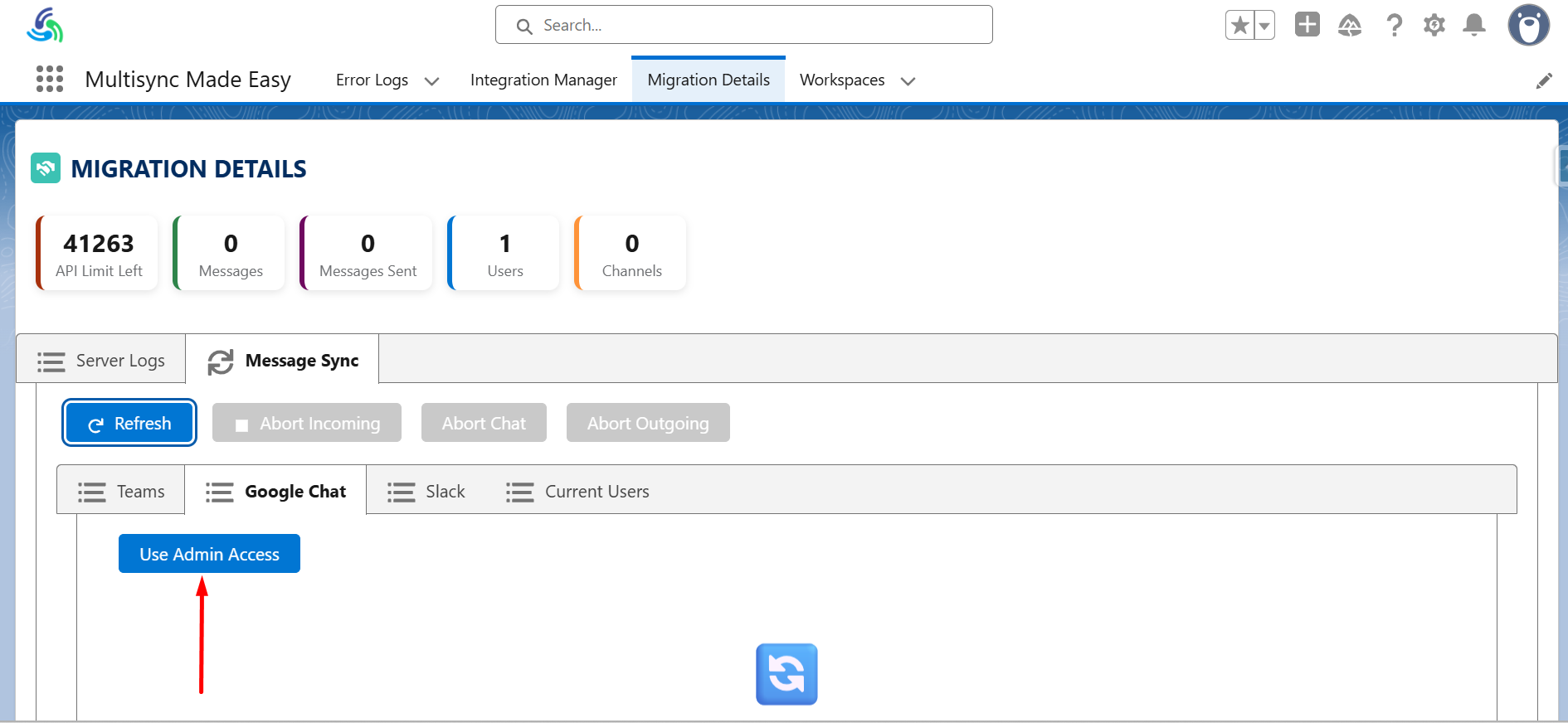Click the Google Chat list icon

pyautogui.click(x=220, y=493)
